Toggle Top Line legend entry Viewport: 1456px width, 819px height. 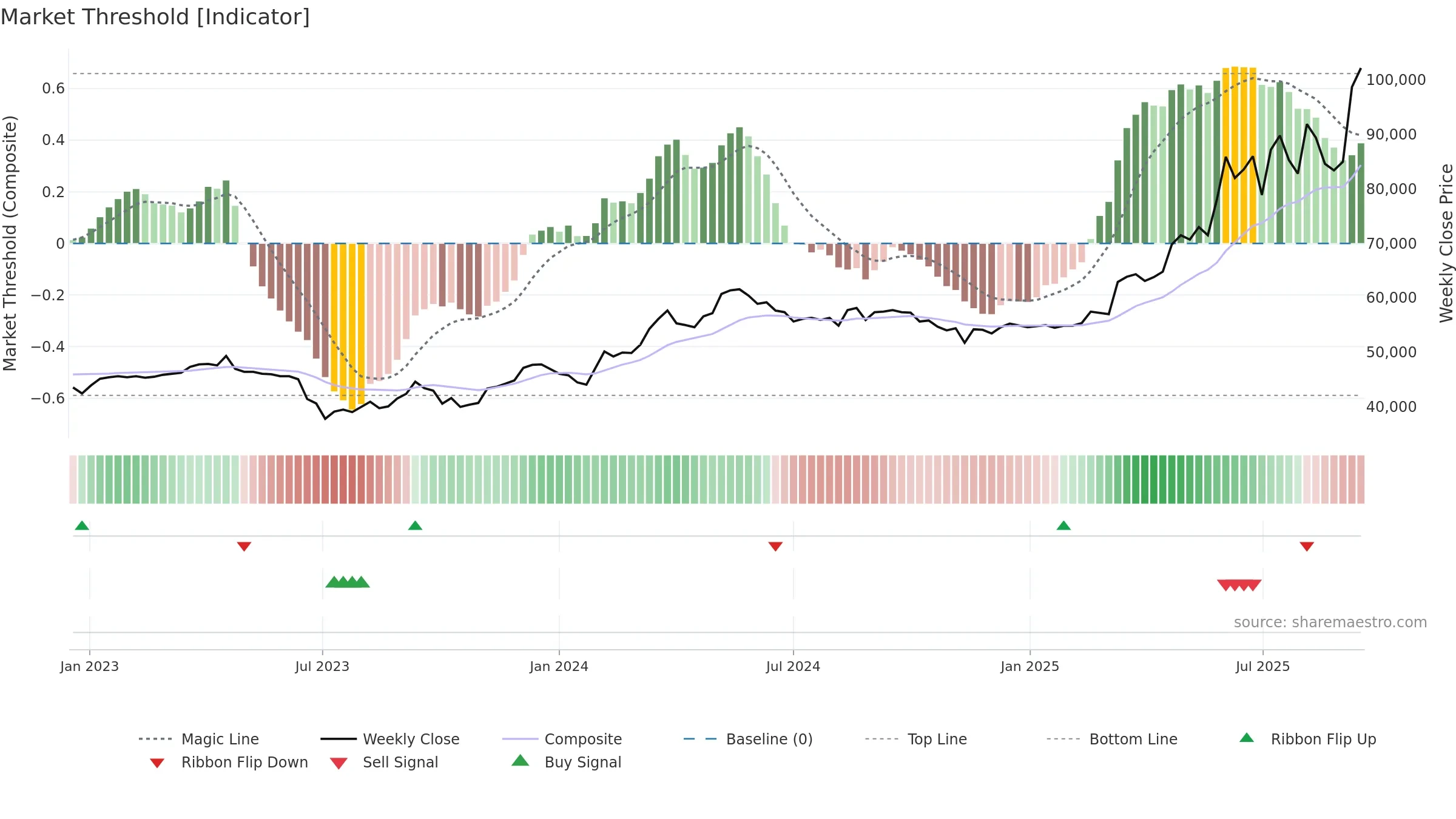click(x=915, y=739)
